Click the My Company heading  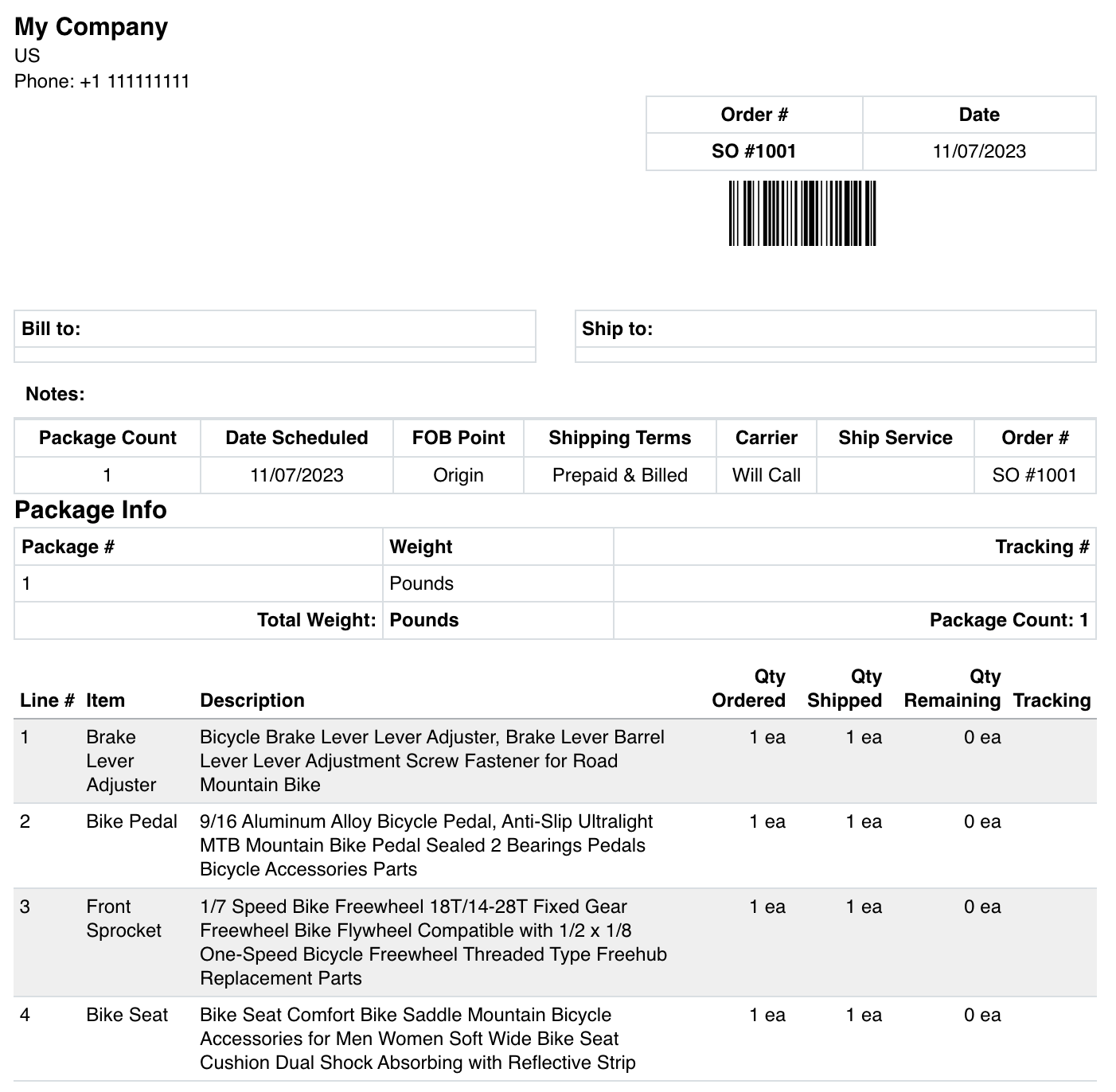92,27
